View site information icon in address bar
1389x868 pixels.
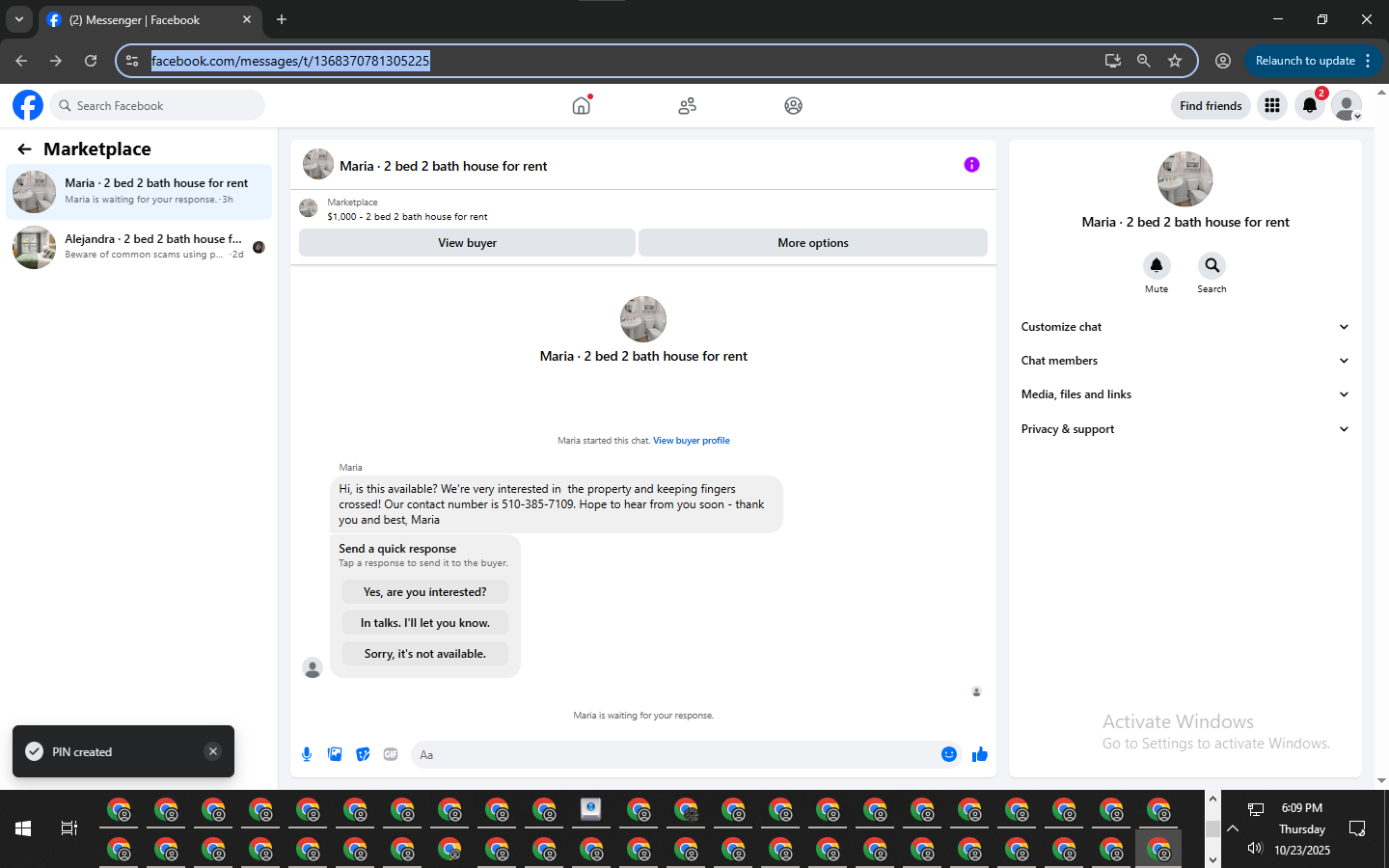click(x=132, y=61)
